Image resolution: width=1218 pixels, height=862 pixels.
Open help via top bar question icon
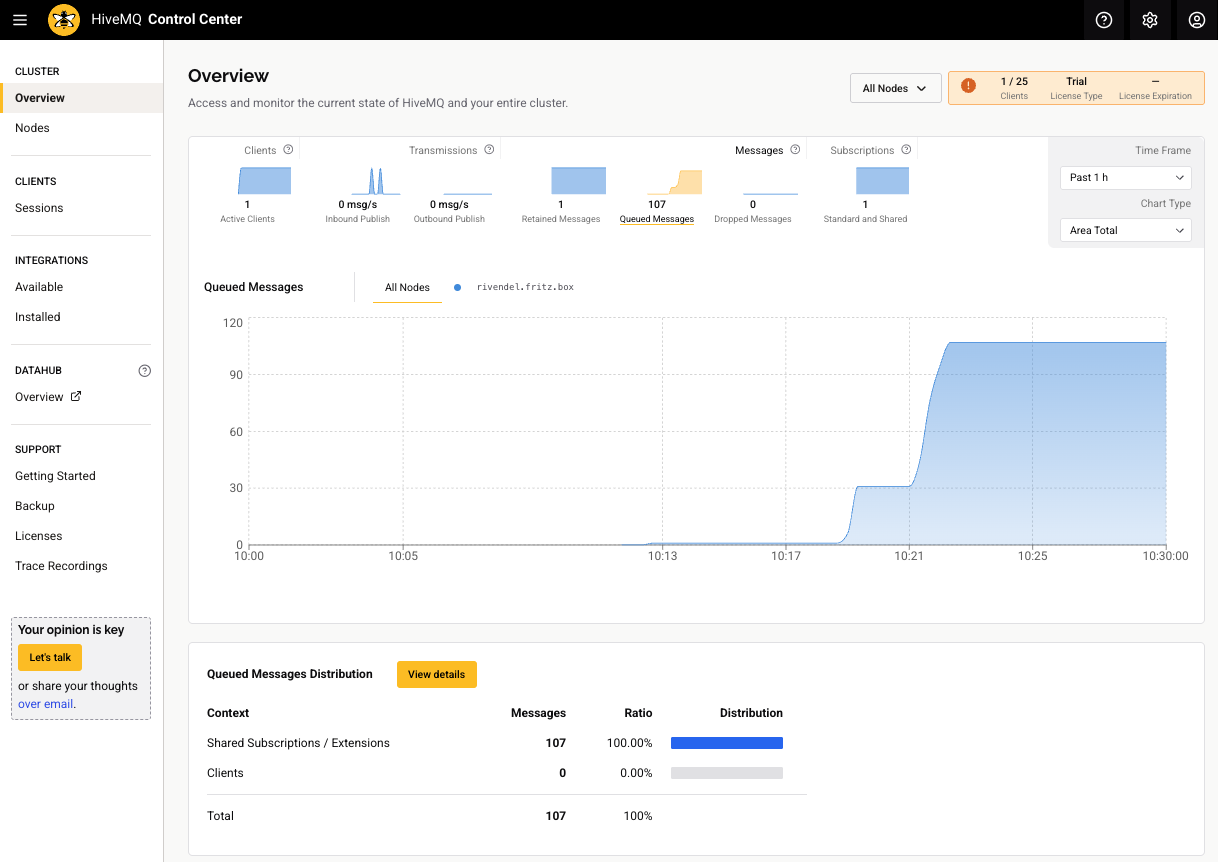point(1104,20)
